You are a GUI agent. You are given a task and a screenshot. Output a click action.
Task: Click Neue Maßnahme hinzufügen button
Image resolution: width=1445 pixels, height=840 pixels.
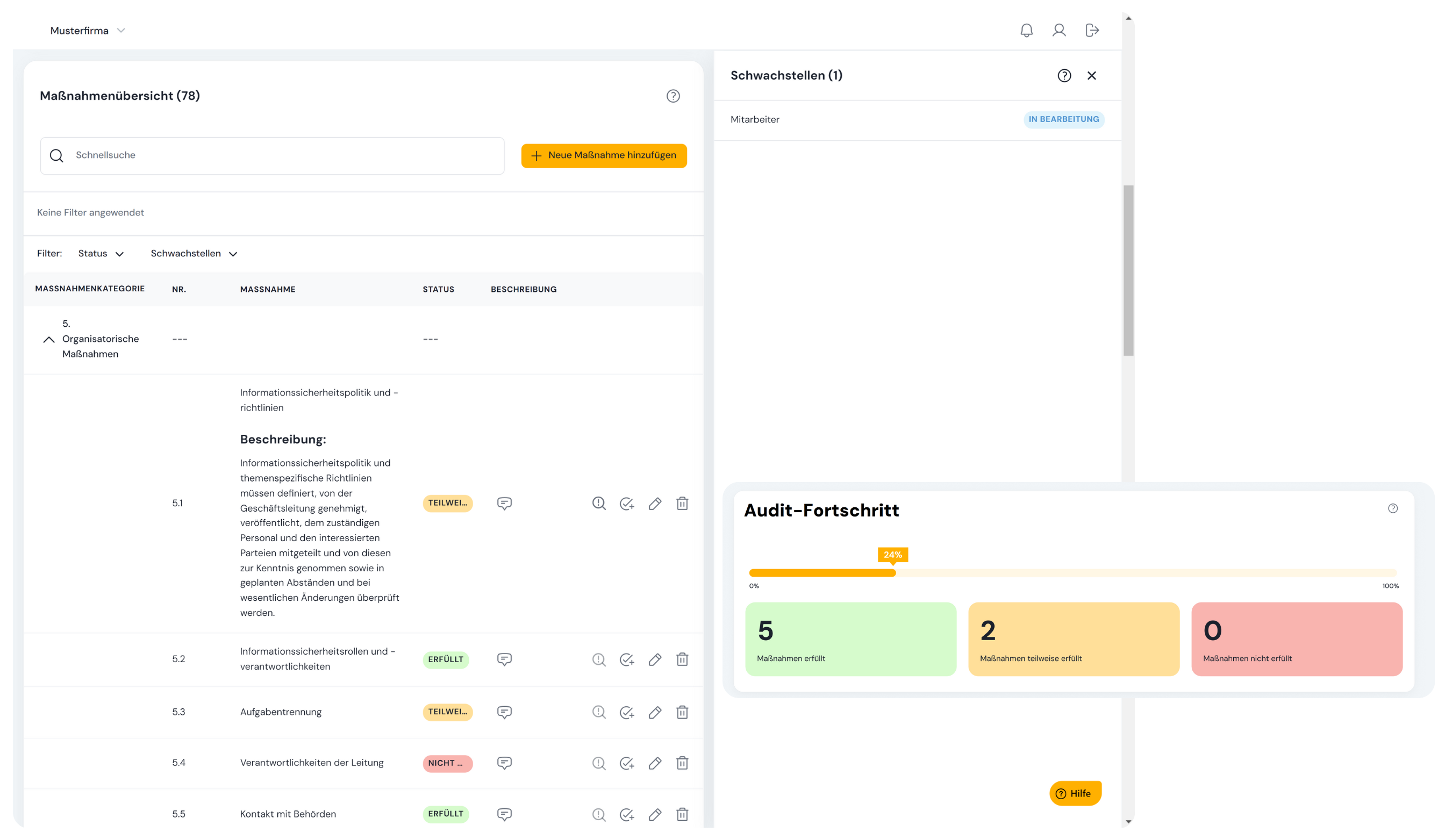pyautogui.click(x=604, y=155)
